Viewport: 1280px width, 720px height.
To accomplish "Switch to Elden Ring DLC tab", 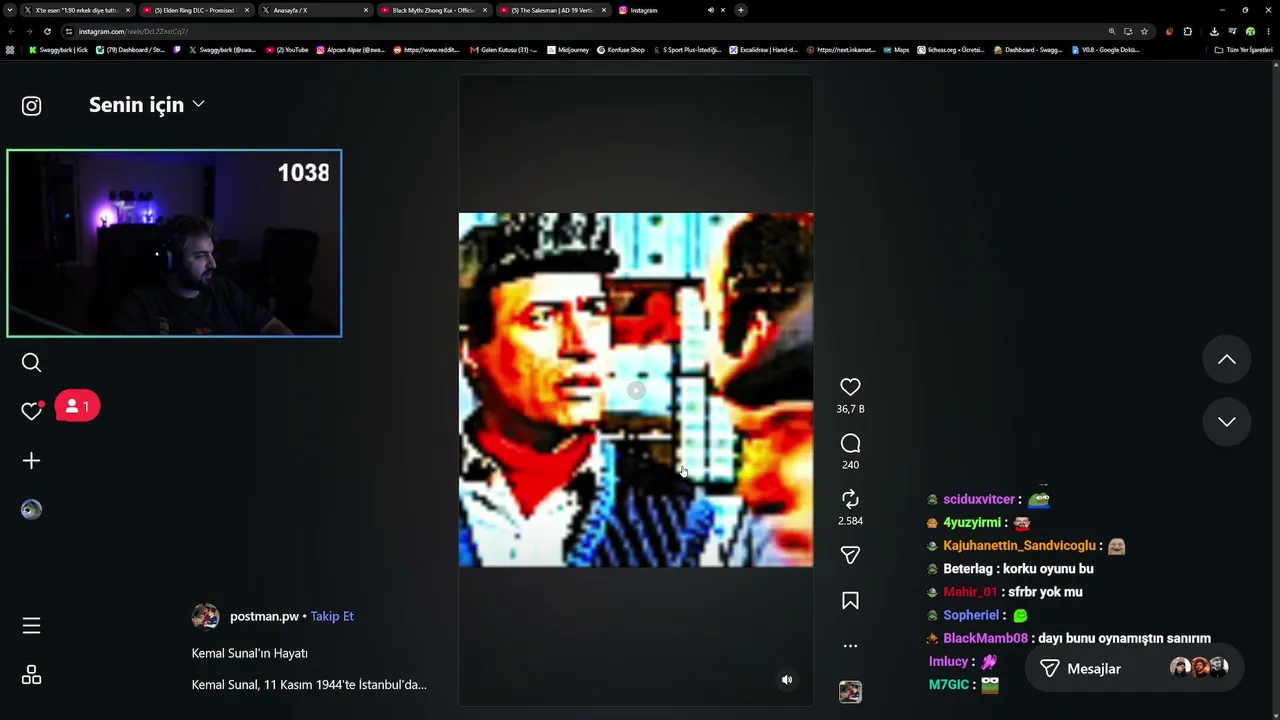I will 195,10.
